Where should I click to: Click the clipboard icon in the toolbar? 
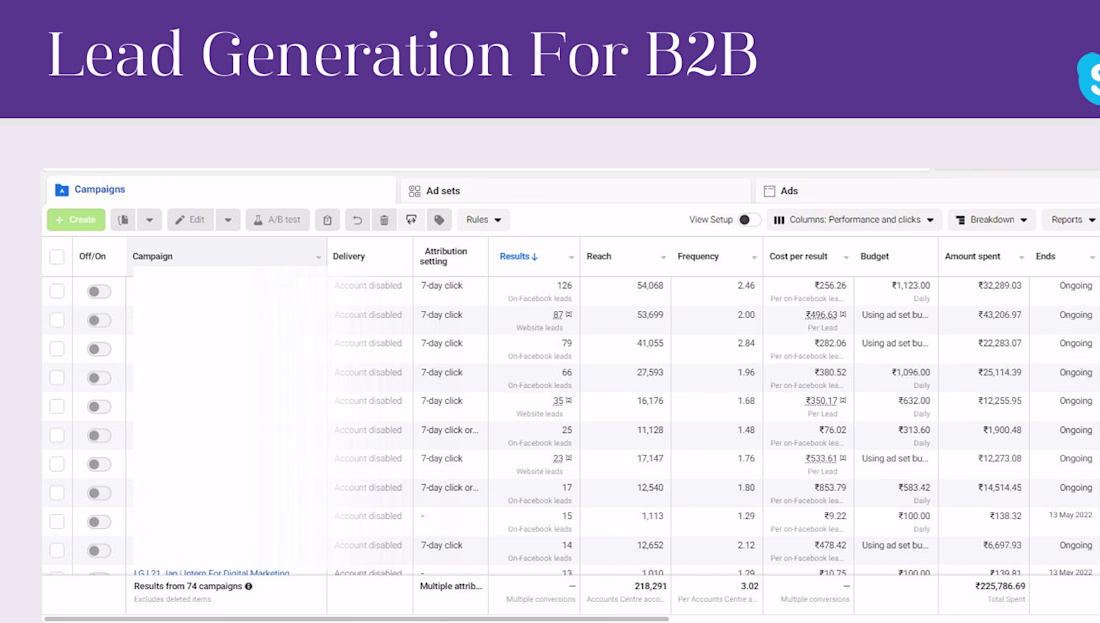coord(328,220)
